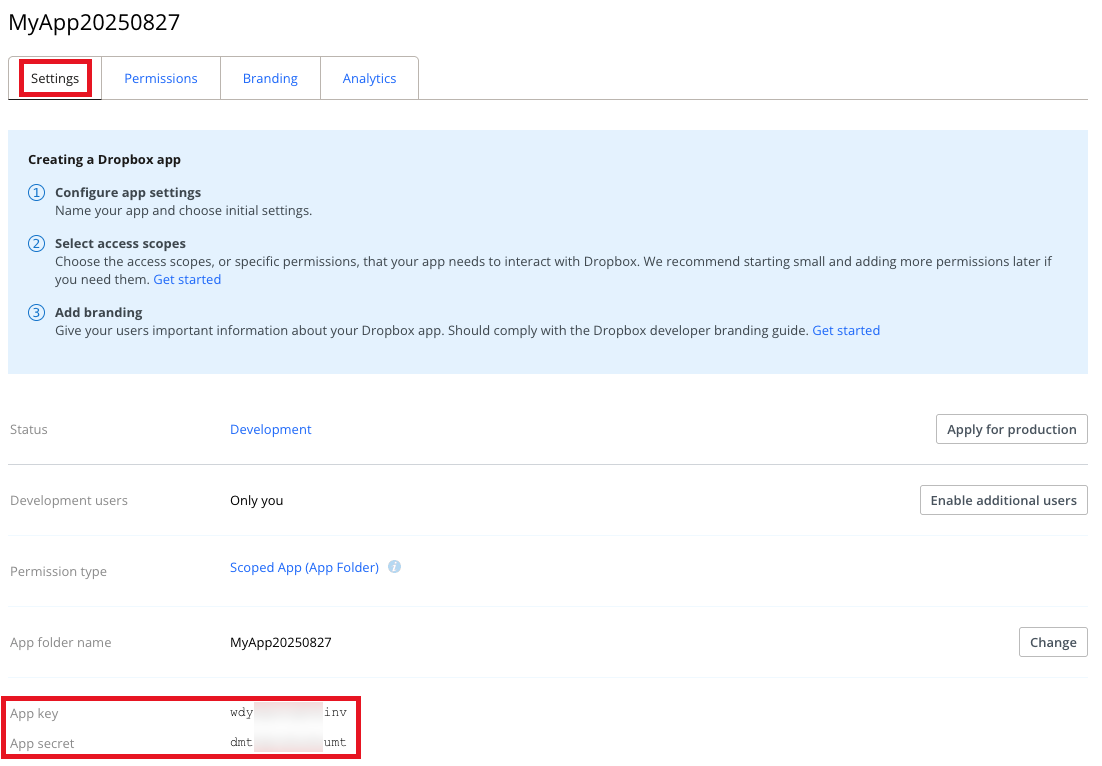Viewport: 1102px width, 766px height.
Task: Stay on the Settings tab
Action: pos(55,77)
